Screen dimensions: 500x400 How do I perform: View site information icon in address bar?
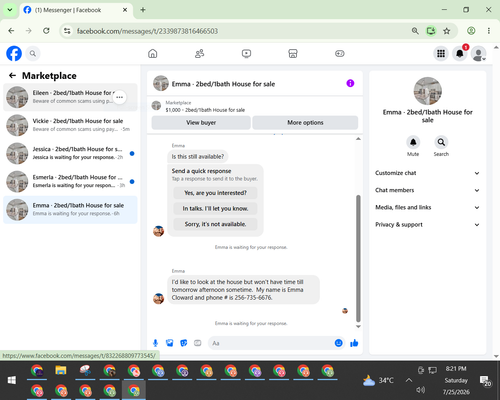(x=67, y=31)
